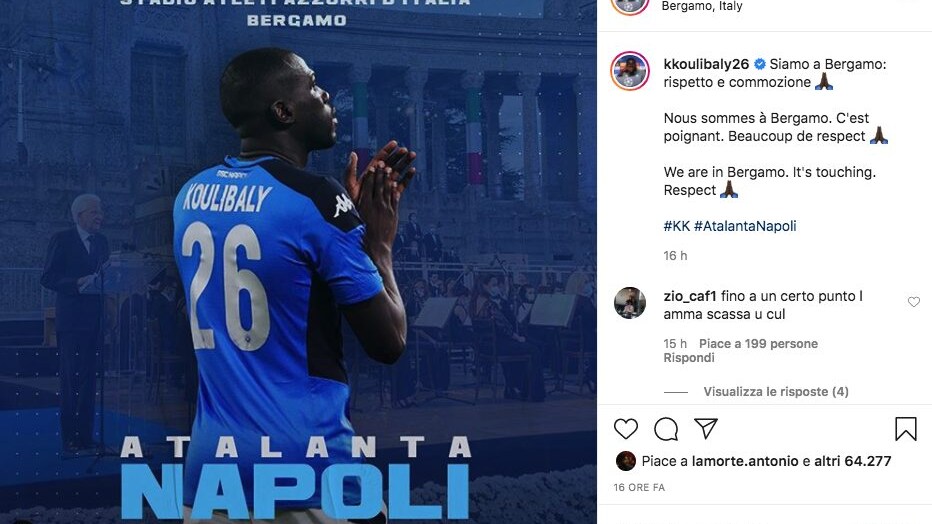Viewport: 932px width, 524px height.
Task: Click the Koulibaly Atalanta Napoli post image
Action: point(298,262)
